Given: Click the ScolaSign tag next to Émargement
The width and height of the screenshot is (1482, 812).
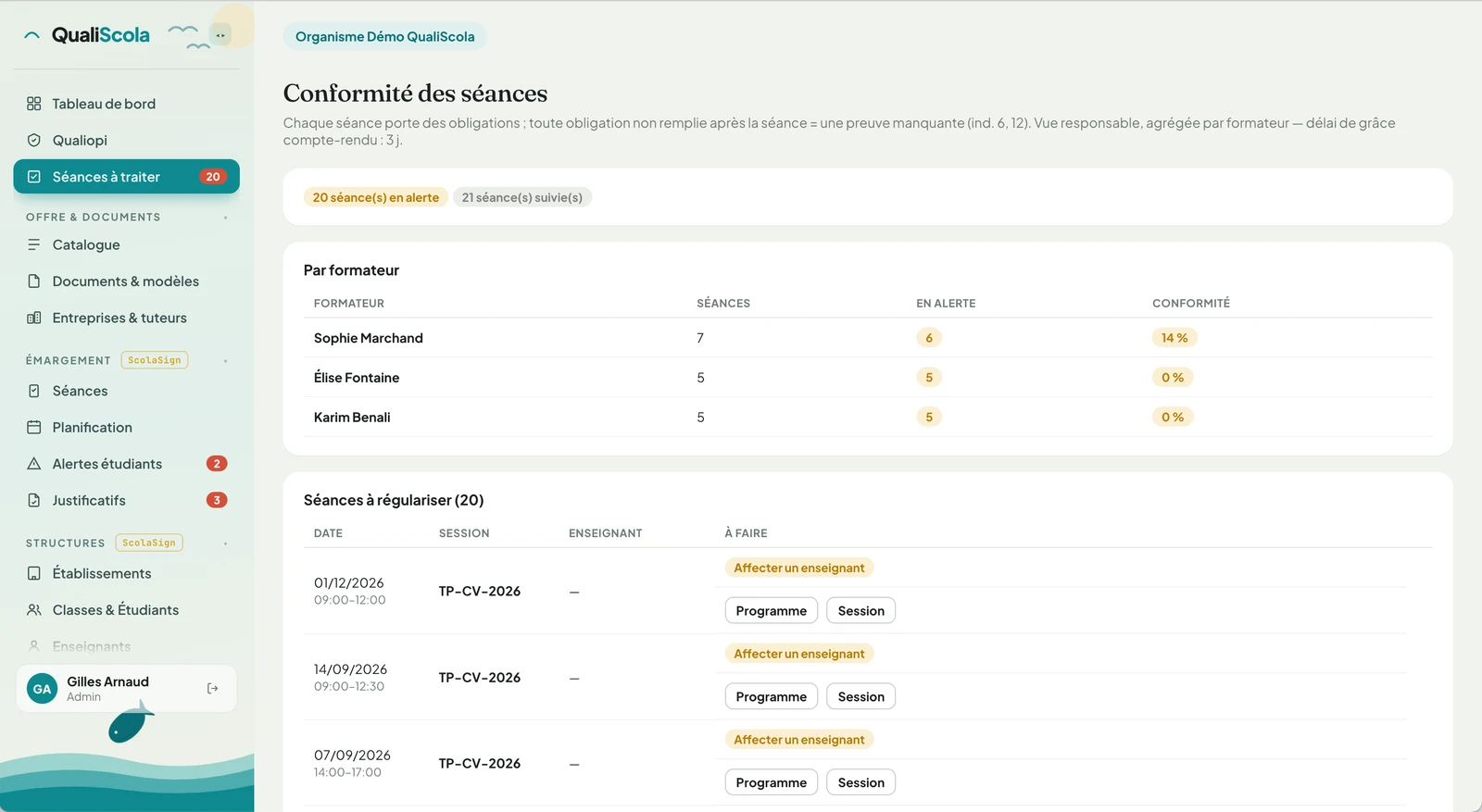Looking at the screenshot, I should pyautogui.click(x=155, y=360).
